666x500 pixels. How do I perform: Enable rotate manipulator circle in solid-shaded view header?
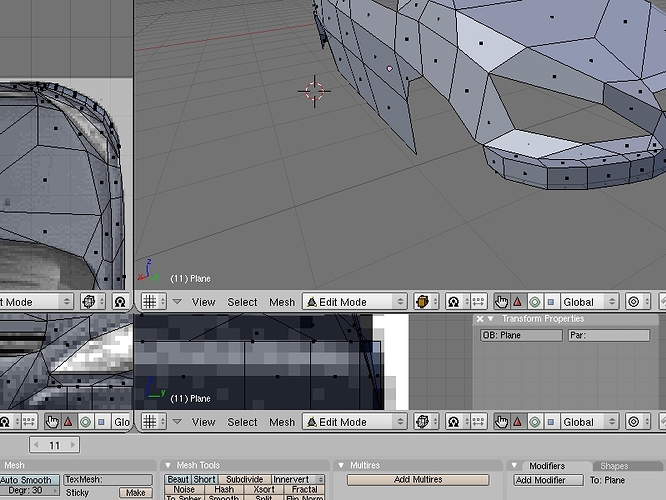tap(534, 302)
